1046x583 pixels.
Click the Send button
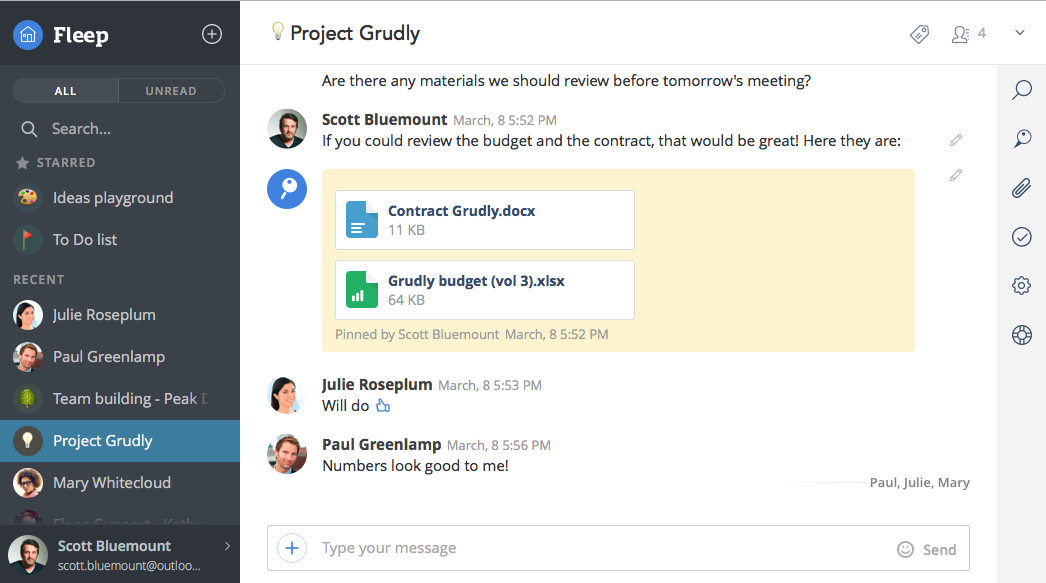point(939,549)
